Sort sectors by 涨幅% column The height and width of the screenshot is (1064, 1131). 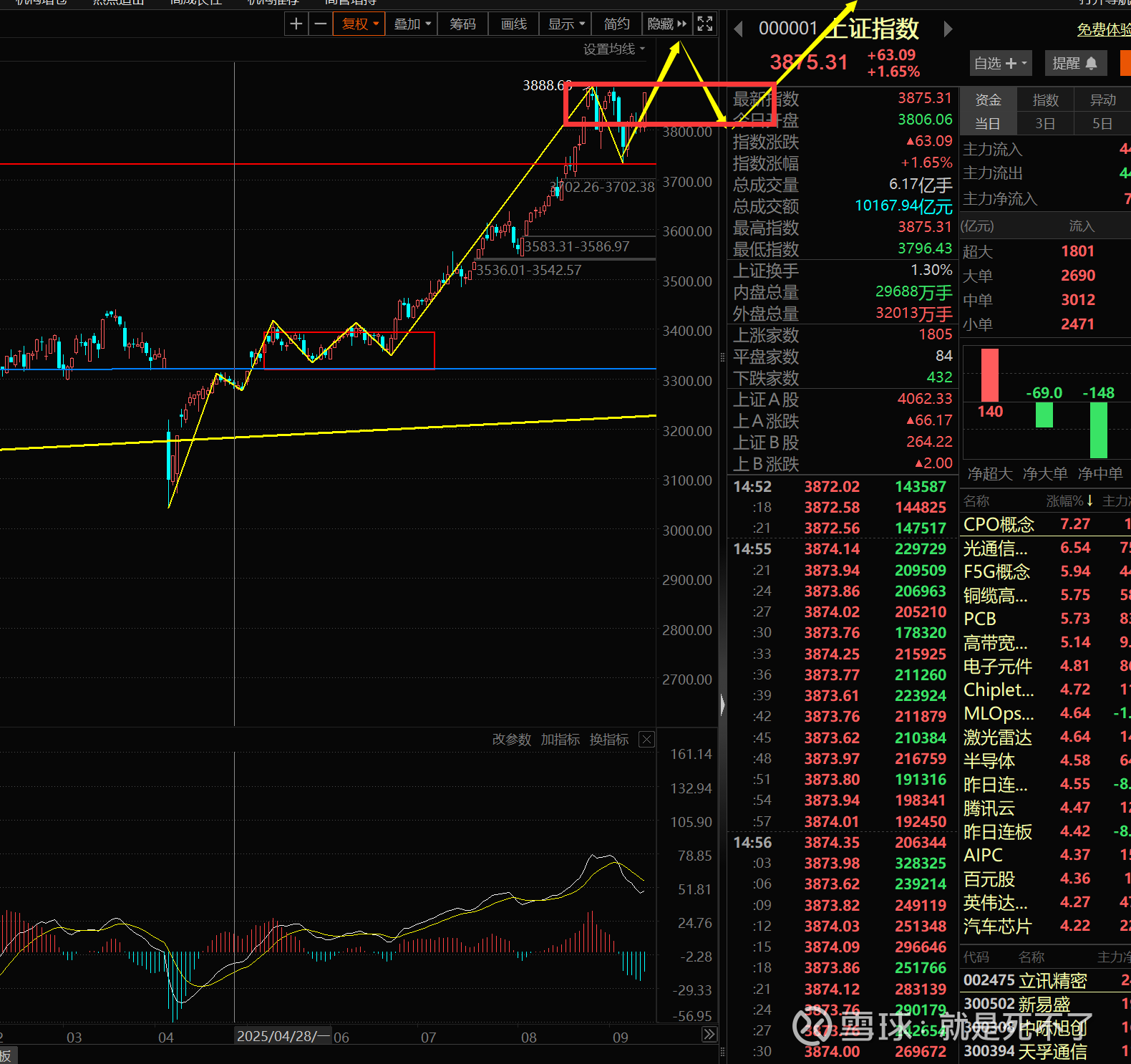click(x=1069, y=500)
